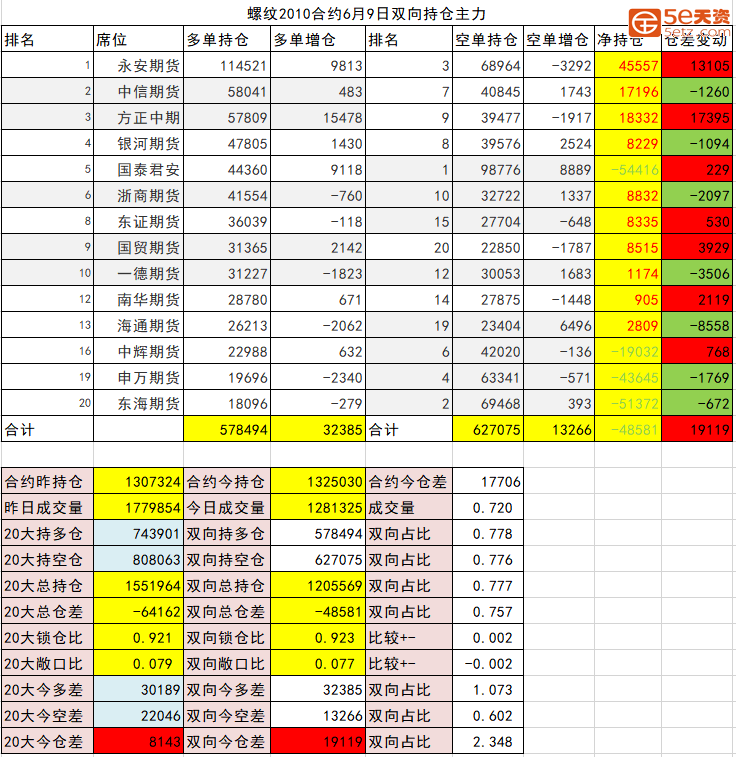Select the value 743901
The height and width of the screenshot is (757, 736).
(139, 533)
